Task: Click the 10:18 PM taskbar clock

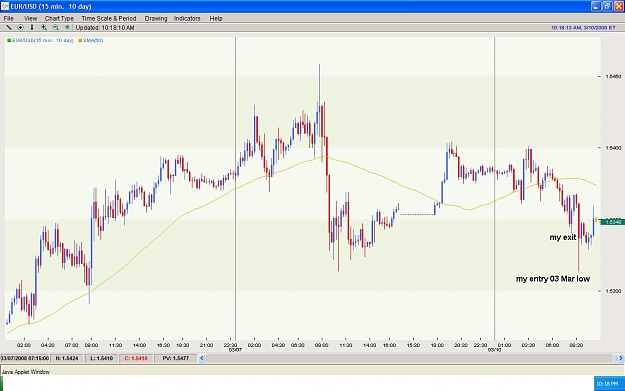Action: [x=607, y=384]
